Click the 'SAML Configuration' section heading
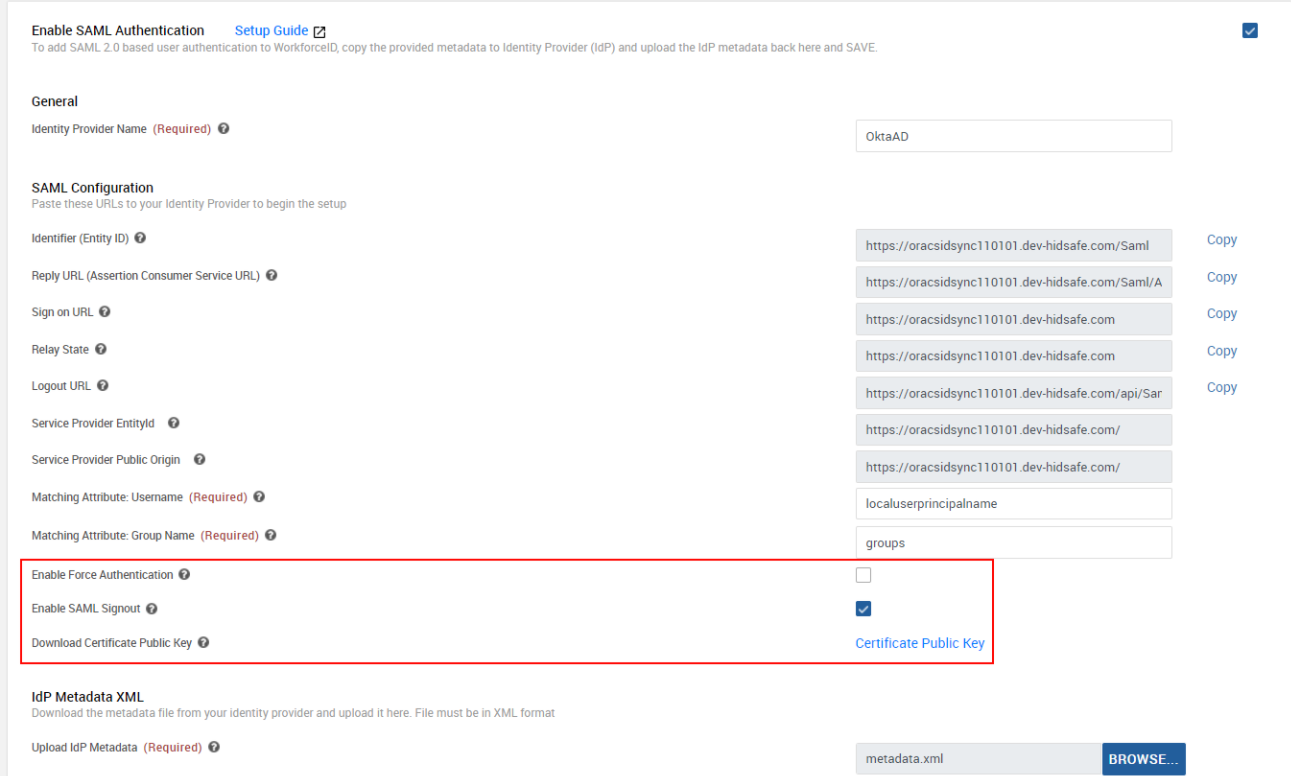Viewport: 1291px width, 776px height. pos(93,188)
